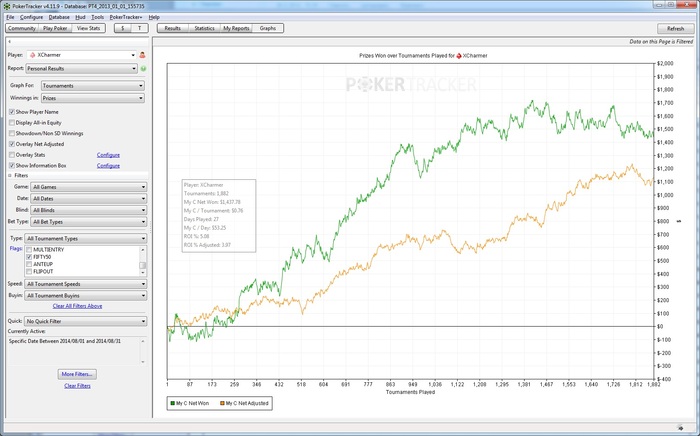Click the My C Net Won green legend swatch
Screen dimensions: 700x436
(172, 403)
